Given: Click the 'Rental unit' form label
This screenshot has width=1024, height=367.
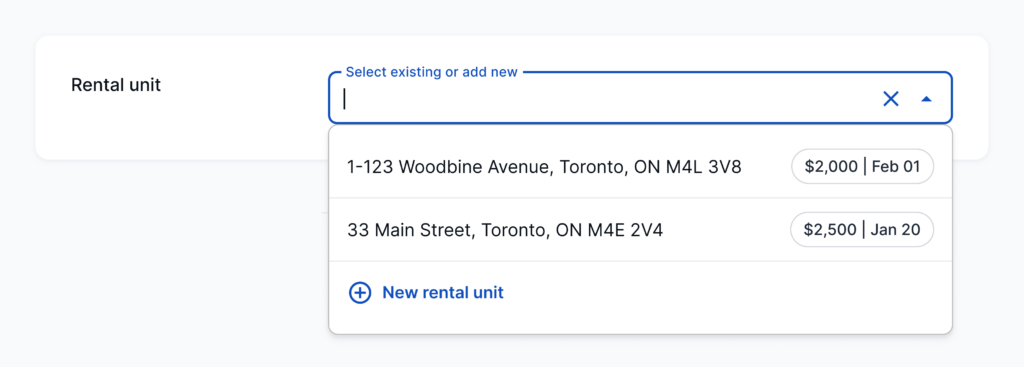Looking at the screenshot, I should tap(116, 85).
